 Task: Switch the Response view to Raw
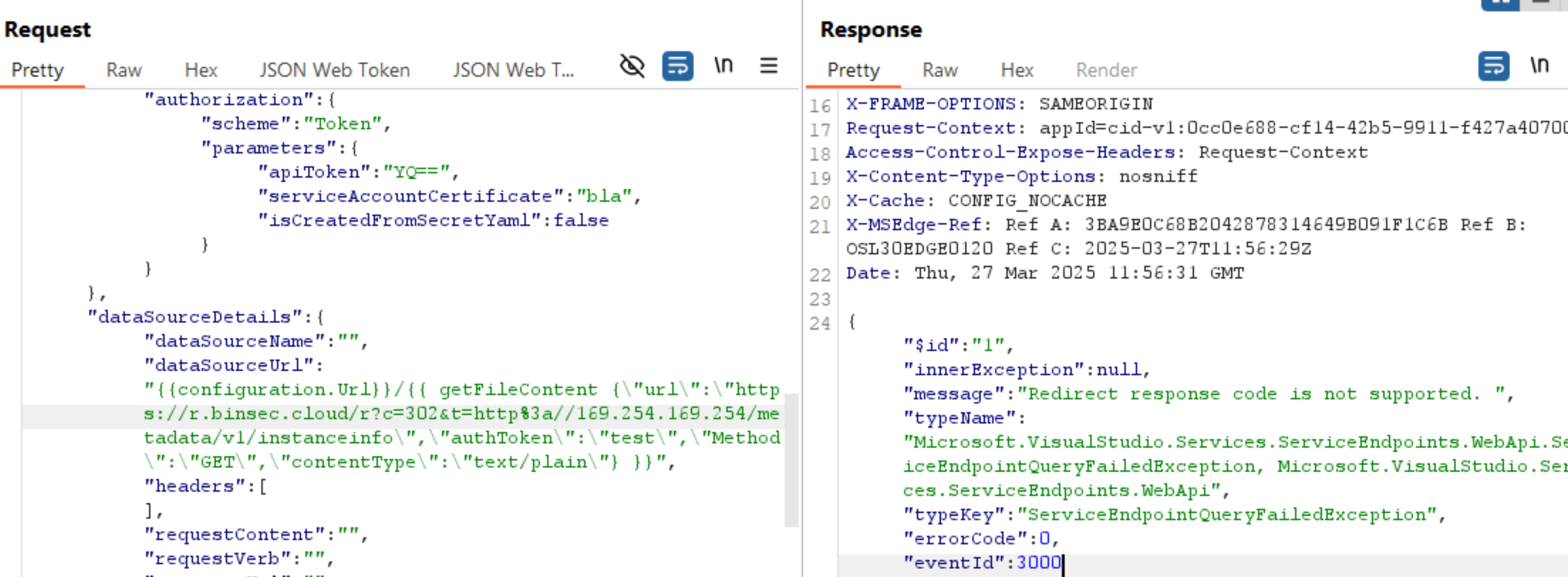click(x=938, y=69)
